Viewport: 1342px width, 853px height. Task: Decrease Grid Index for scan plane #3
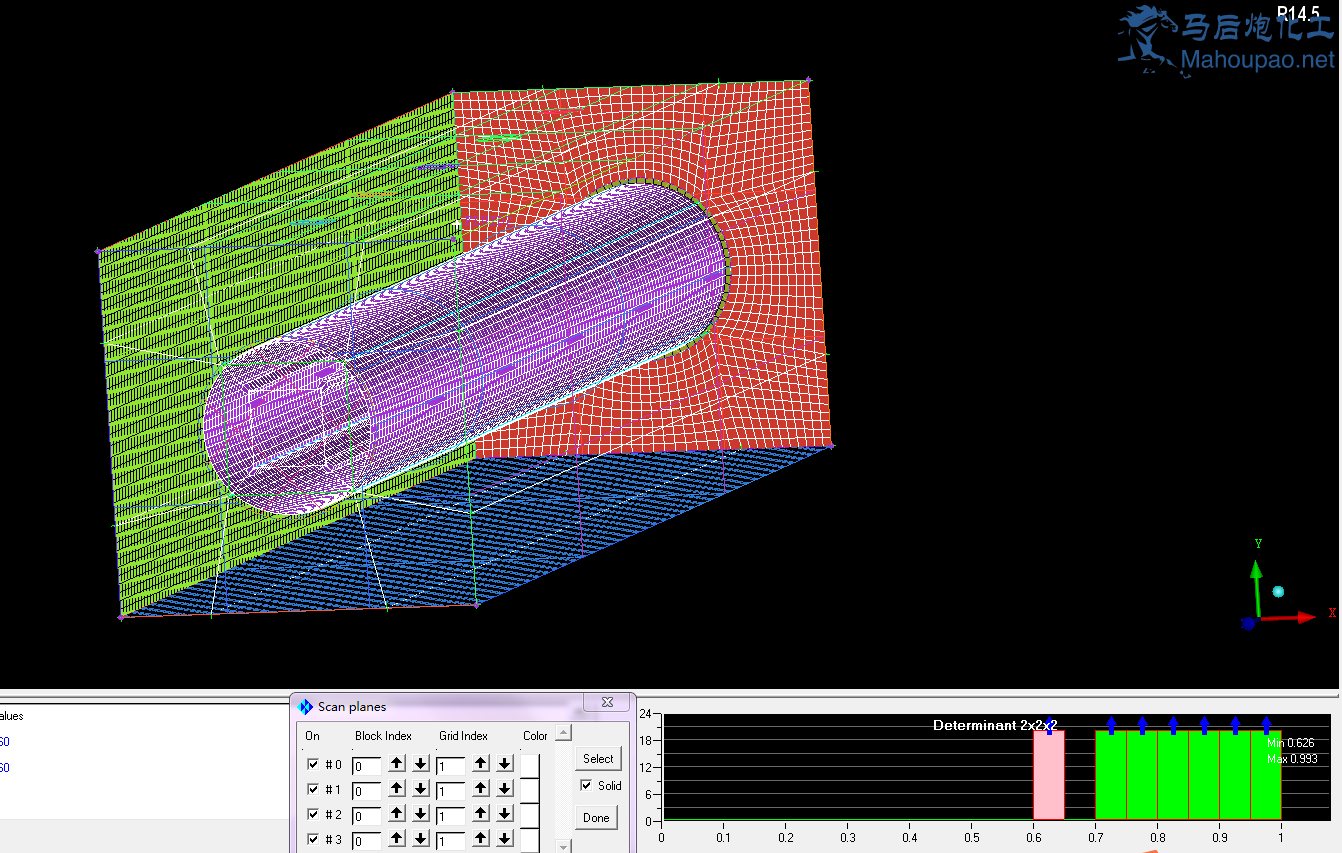pyautogui.click(x=504, y=839)
